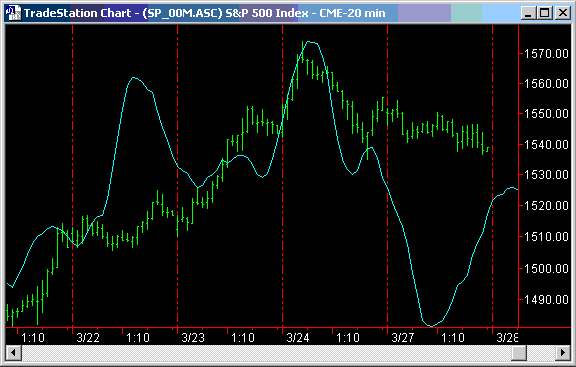This screenshot has width=576, height=367.
Task: Click the horizontal scrollbar right arrow
Action: [562, 353]
